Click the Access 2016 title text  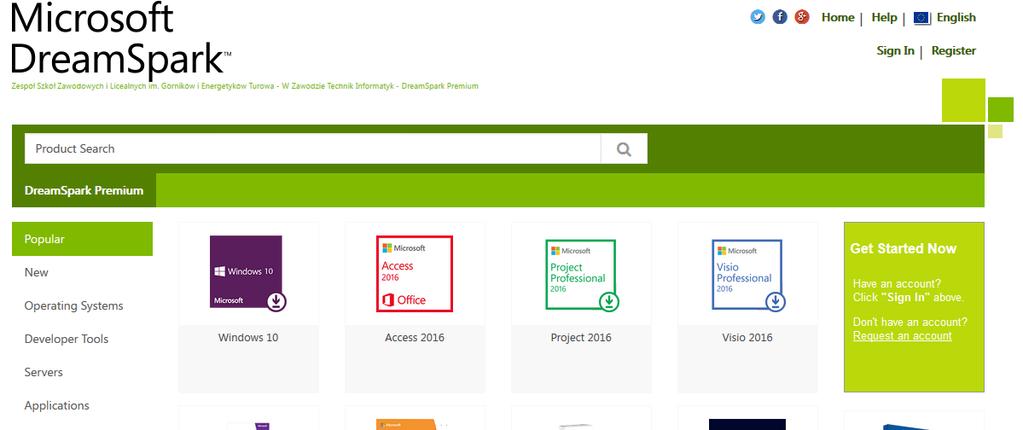[x=414, y=337]
